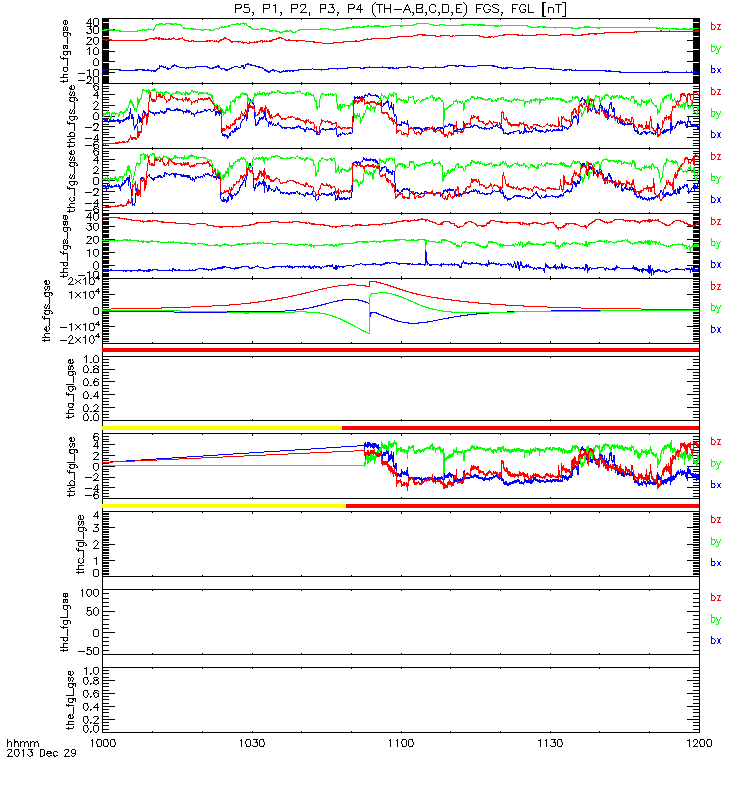Image resolution: width=750 pixels, height=800 pixels.
Task: Click the hhmm time format label
Action: pyautogui.click(x=22, y=743)
